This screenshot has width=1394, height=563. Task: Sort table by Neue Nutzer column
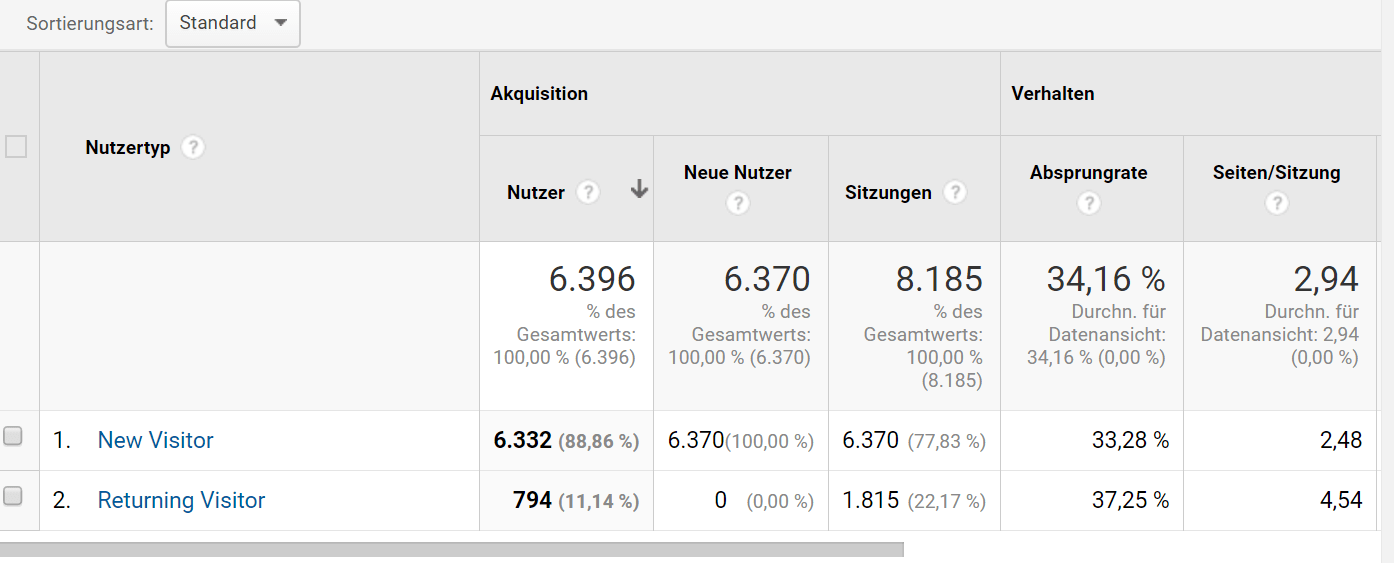[737, 173]
